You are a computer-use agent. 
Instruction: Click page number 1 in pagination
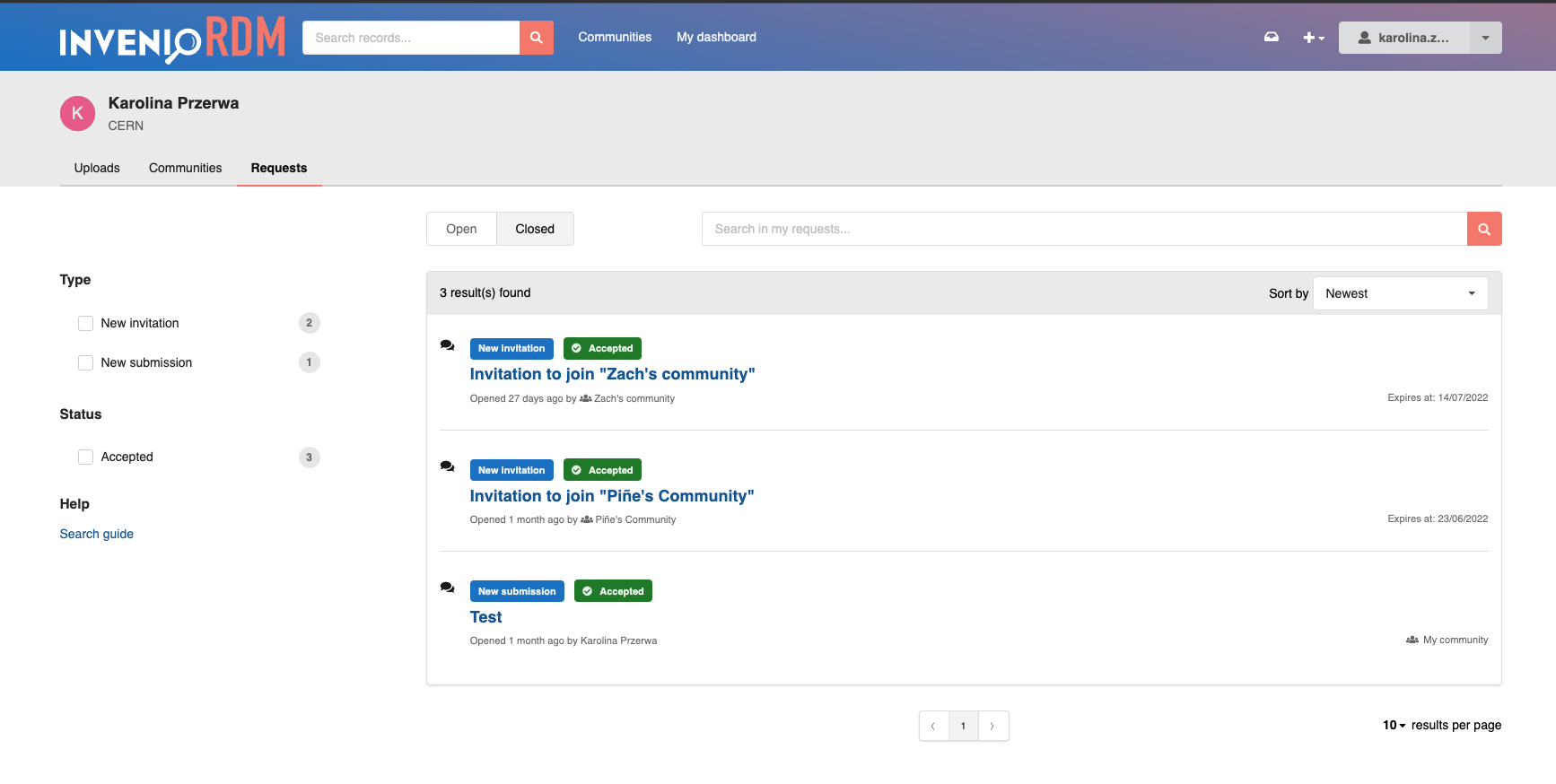[963, 726]
